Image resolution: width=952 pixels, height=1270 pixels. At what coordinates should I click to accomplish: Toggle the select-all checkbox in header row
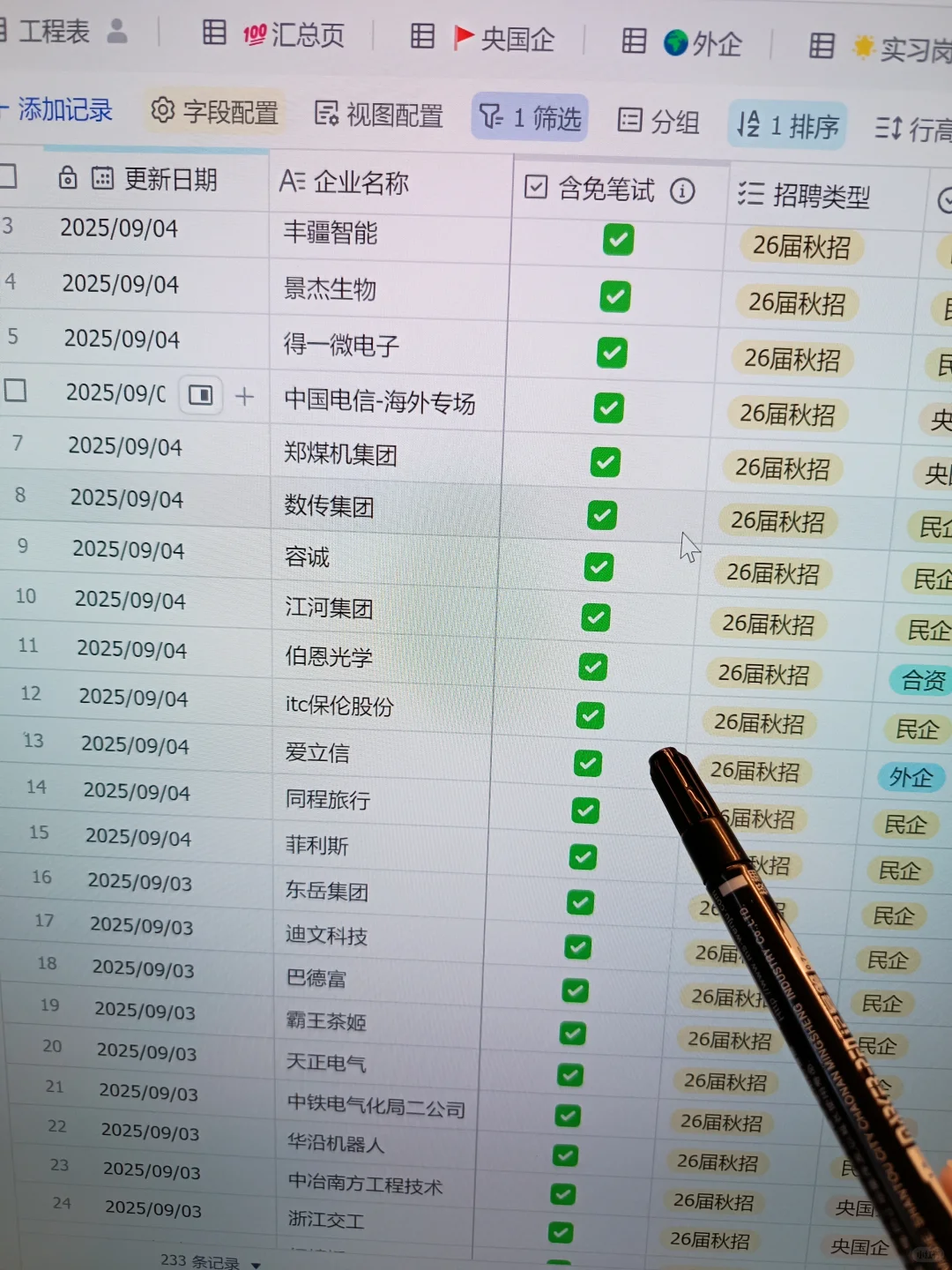coord(7,176)
